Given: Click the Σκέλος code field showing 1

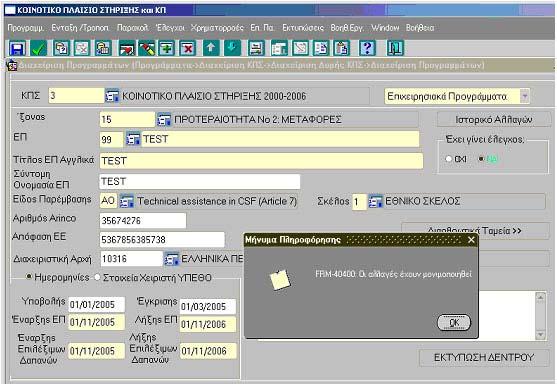Looking at the screenshot, I should [359, 202].
